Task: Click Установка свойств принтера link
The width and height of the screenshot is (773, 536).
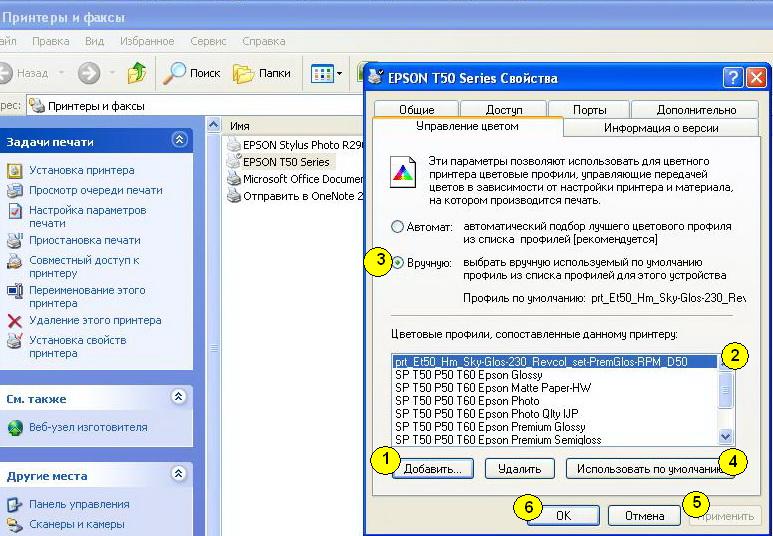Action: [77, 347]
